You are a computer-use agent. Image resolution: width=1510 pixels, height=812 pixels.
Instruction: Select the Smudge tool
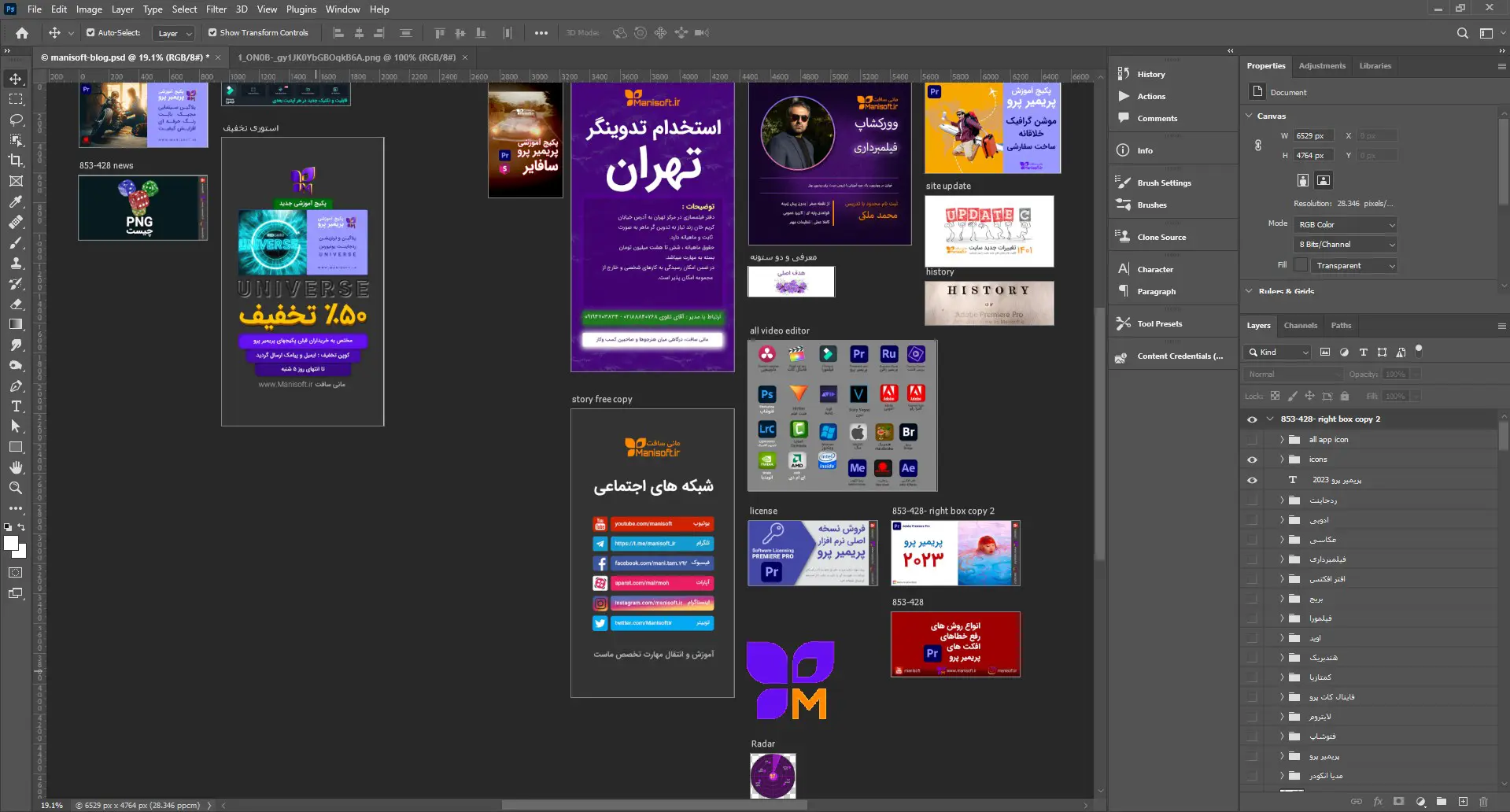[x=16, y=345]
